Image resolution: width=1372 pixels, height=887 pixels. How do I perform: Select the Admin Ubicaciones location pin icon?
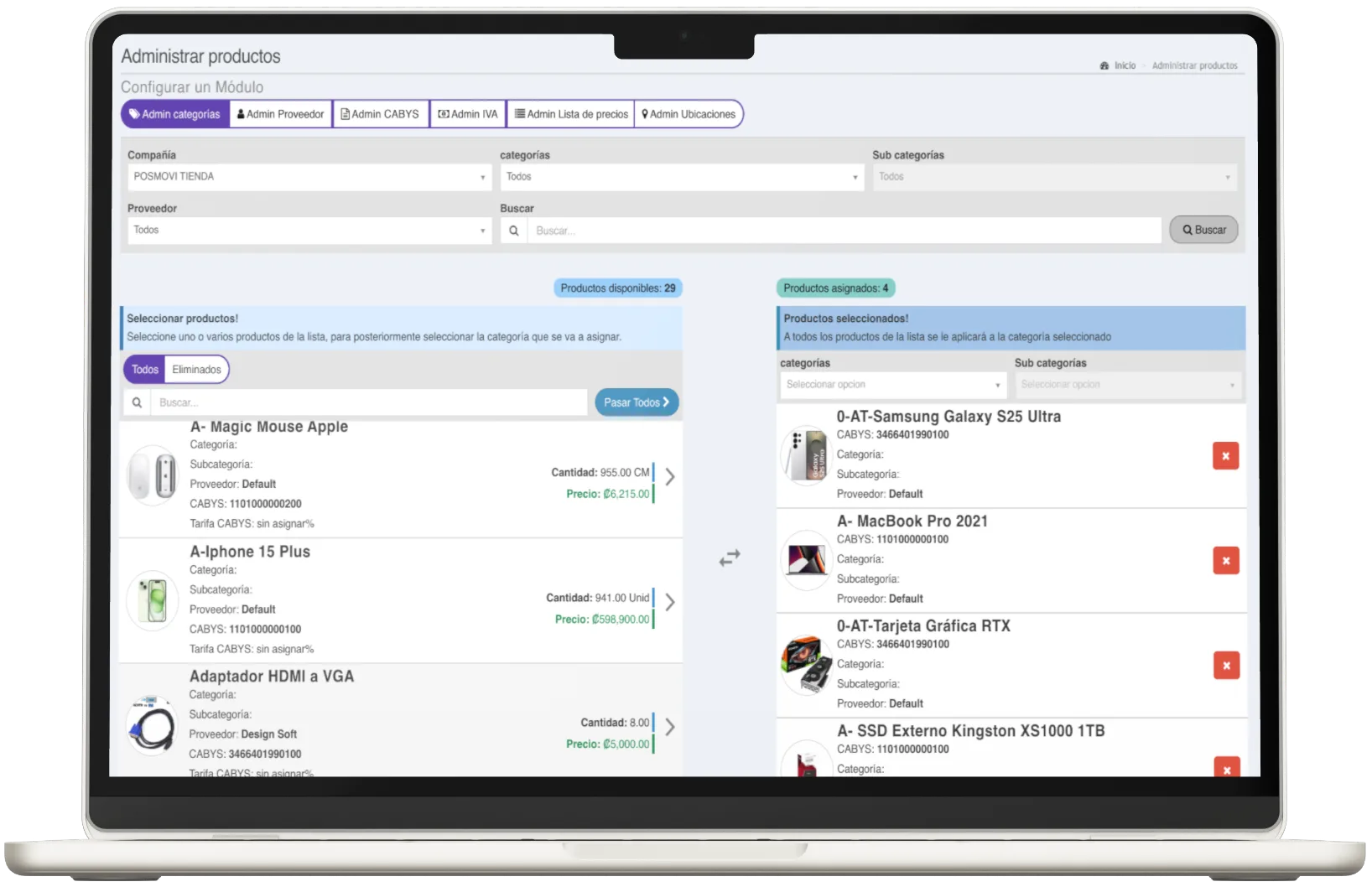coord(644,113)
